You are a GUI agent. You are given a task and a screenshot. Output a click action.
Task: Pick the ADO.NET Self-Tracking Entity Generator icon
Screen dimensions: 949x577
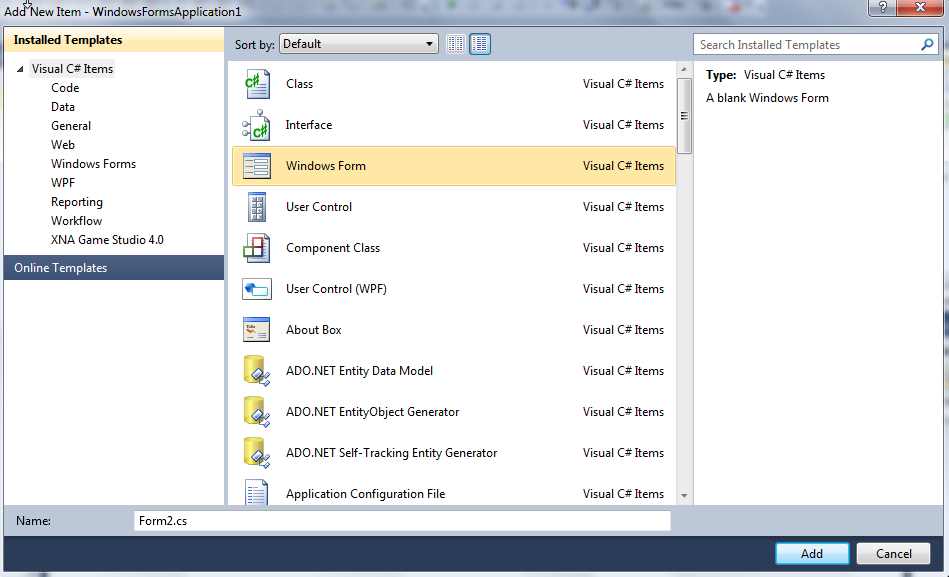click(x=257, y=453)
